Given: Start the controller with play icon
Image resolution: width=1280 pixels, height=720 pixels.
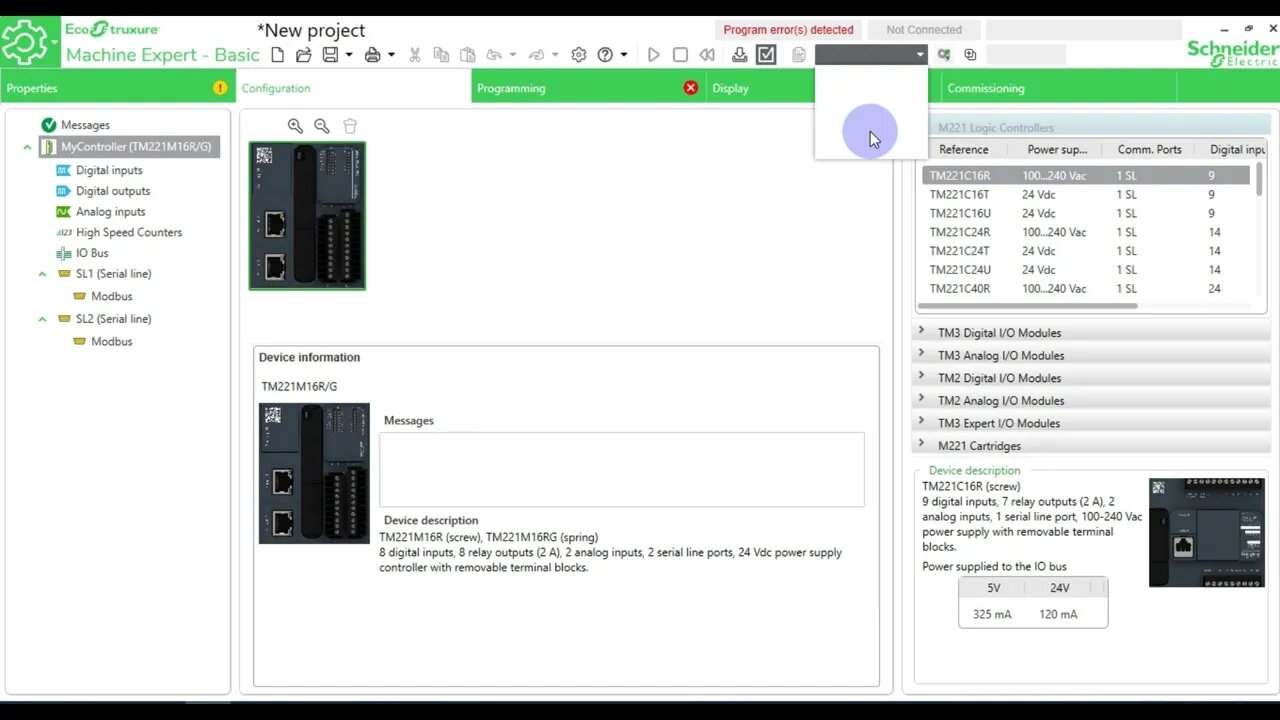Looking at the screenshot, I should [x=653, y=55].
